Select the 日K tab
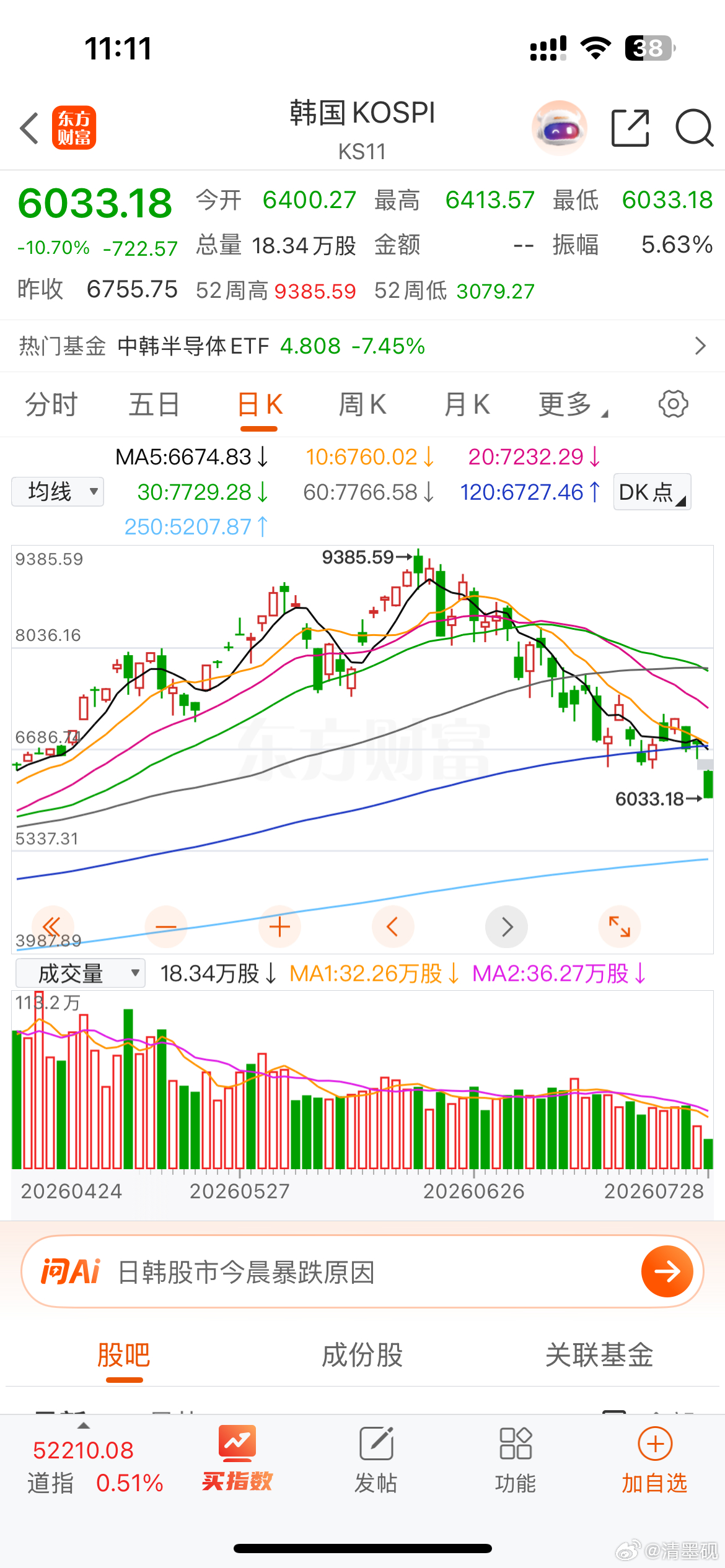 [x=260, y=405]
